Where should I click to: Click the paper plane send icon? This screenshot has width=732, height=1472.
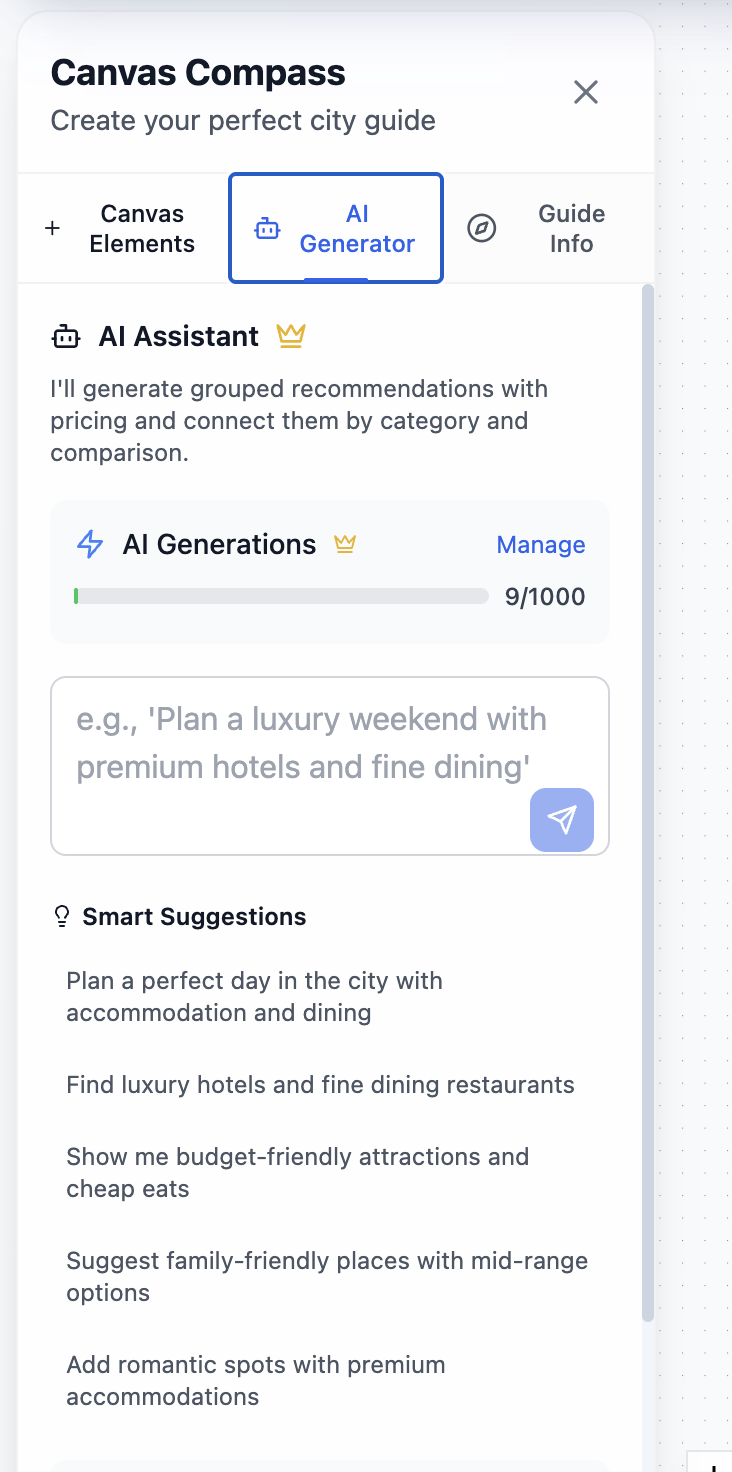pos(562,820)
